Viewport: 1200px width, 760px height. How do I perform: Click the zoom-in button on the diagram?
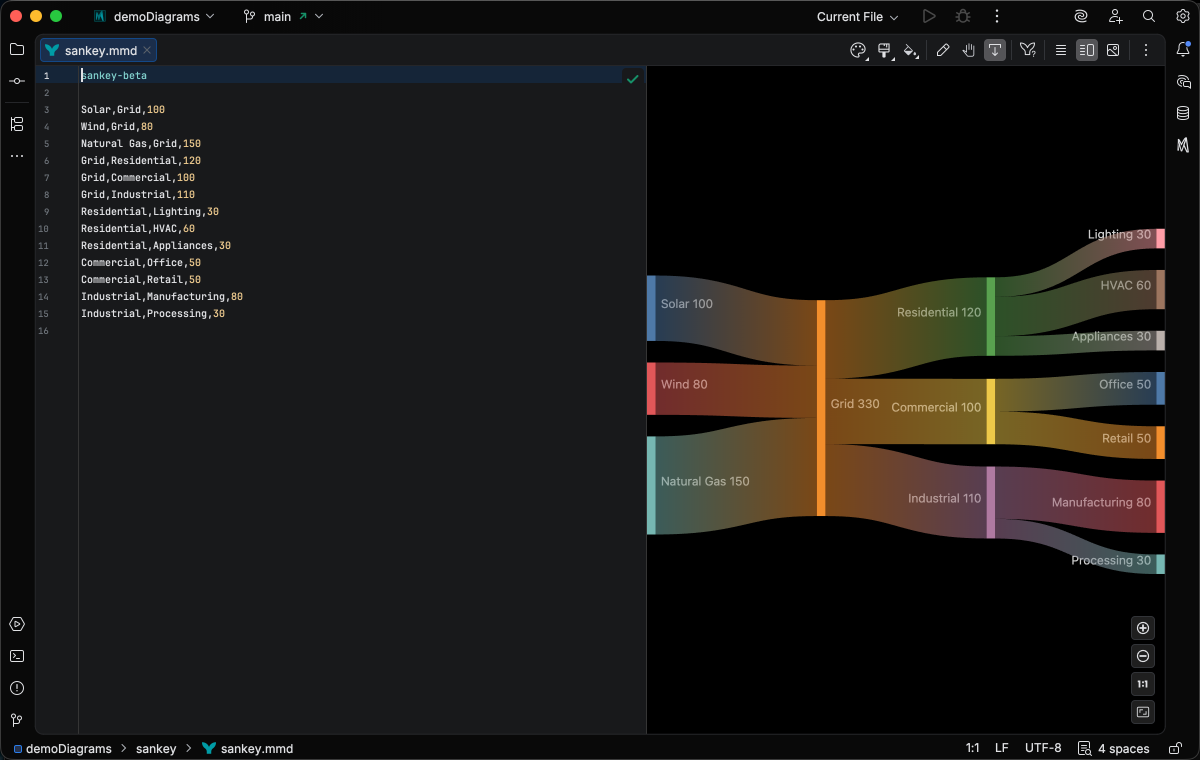pyautogui.click(x=1142, y=628)
